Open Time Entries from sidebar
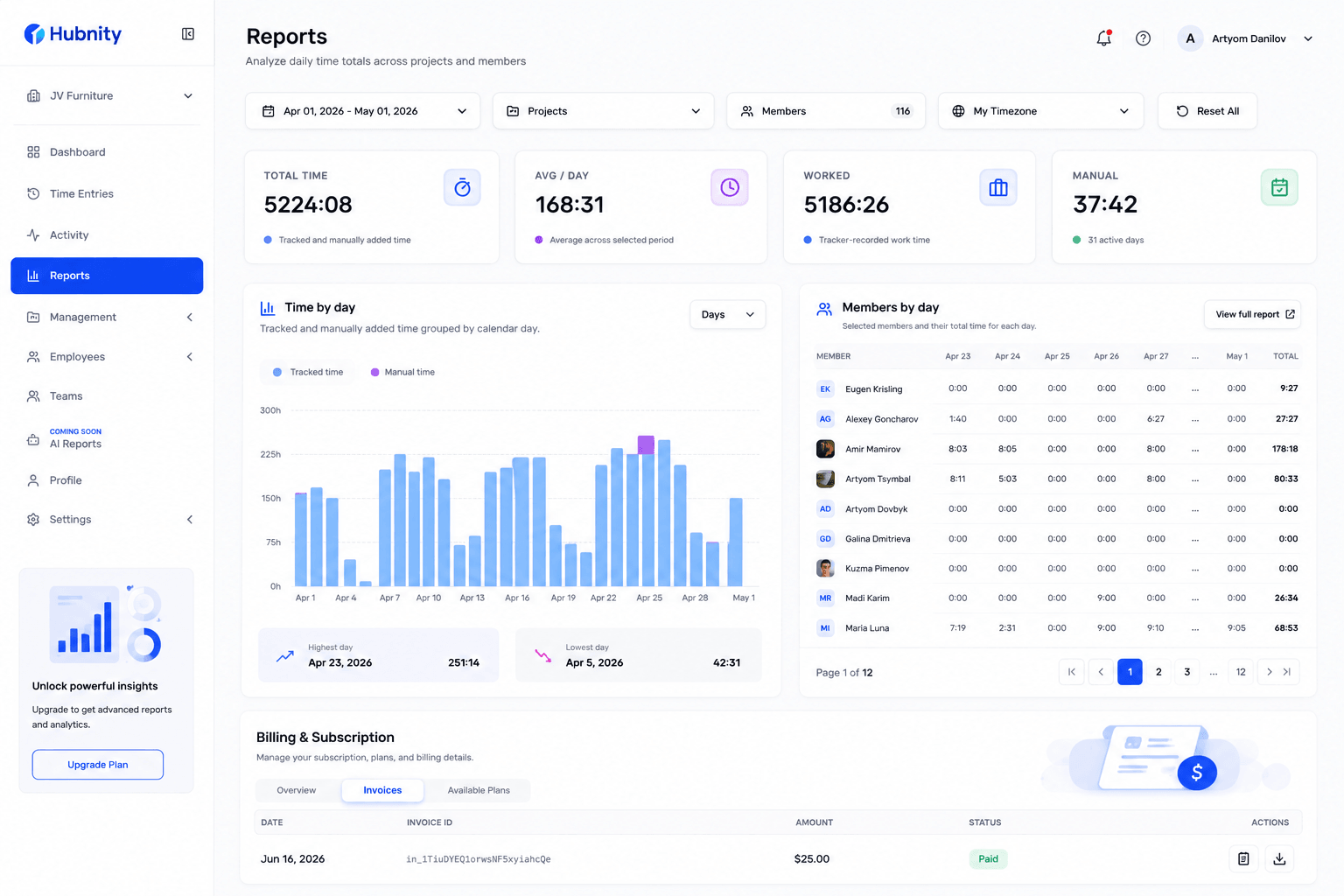 point(107,193)
